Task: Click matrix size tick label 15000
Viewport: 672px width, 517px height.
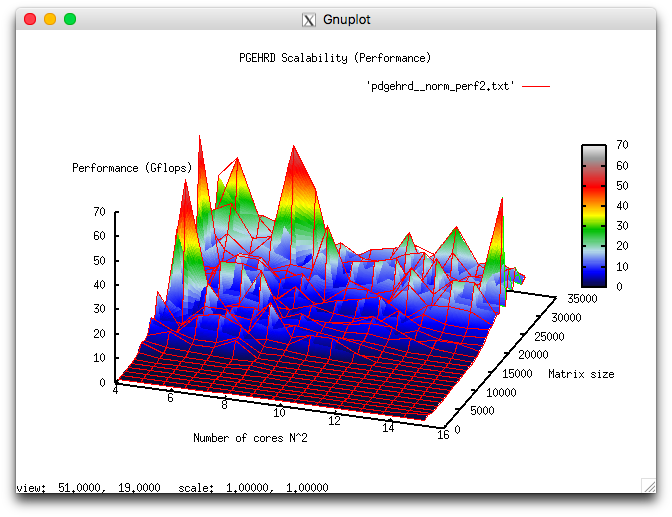Action: 517,373
